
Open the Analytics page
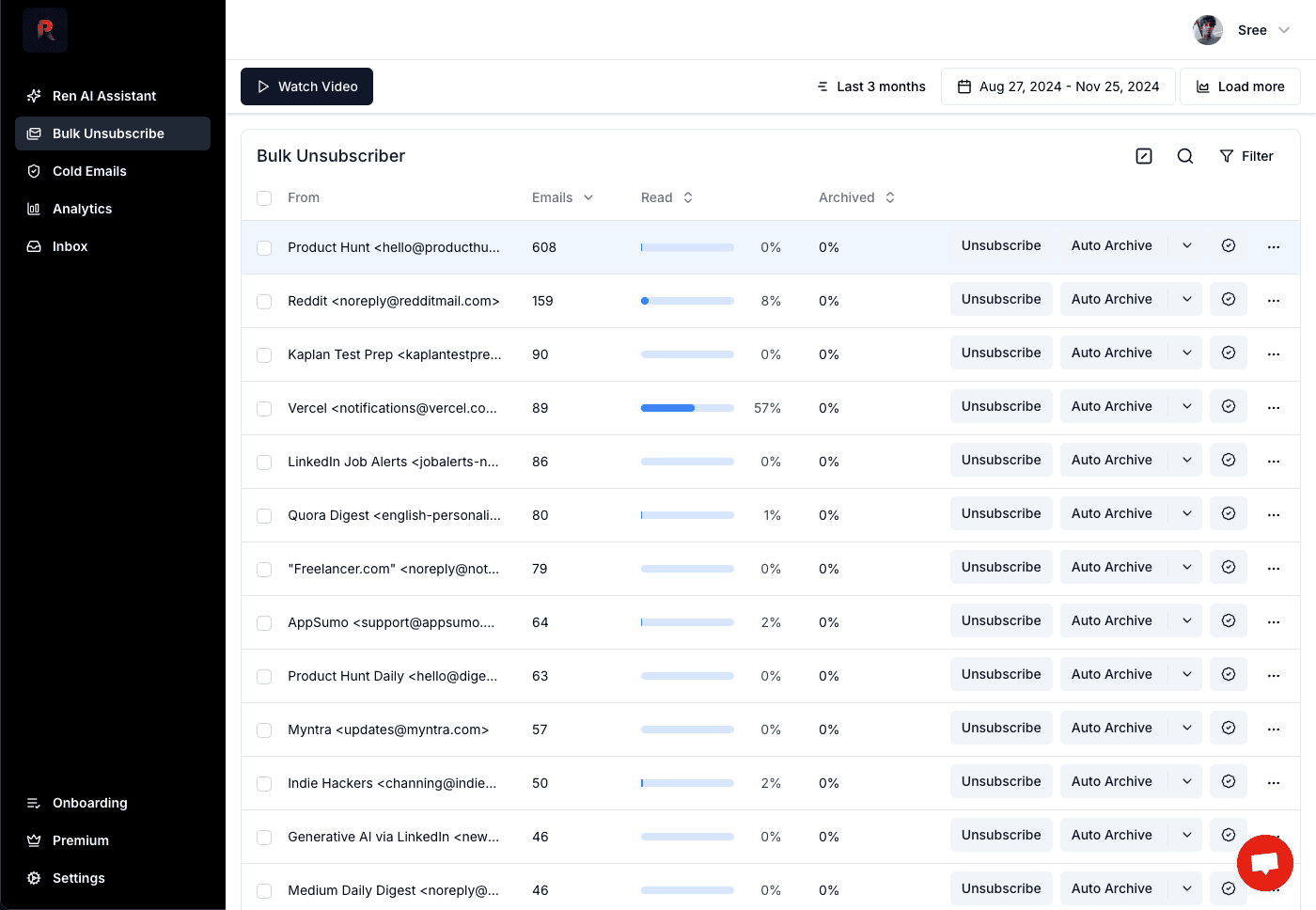click(x=113, y=209)
